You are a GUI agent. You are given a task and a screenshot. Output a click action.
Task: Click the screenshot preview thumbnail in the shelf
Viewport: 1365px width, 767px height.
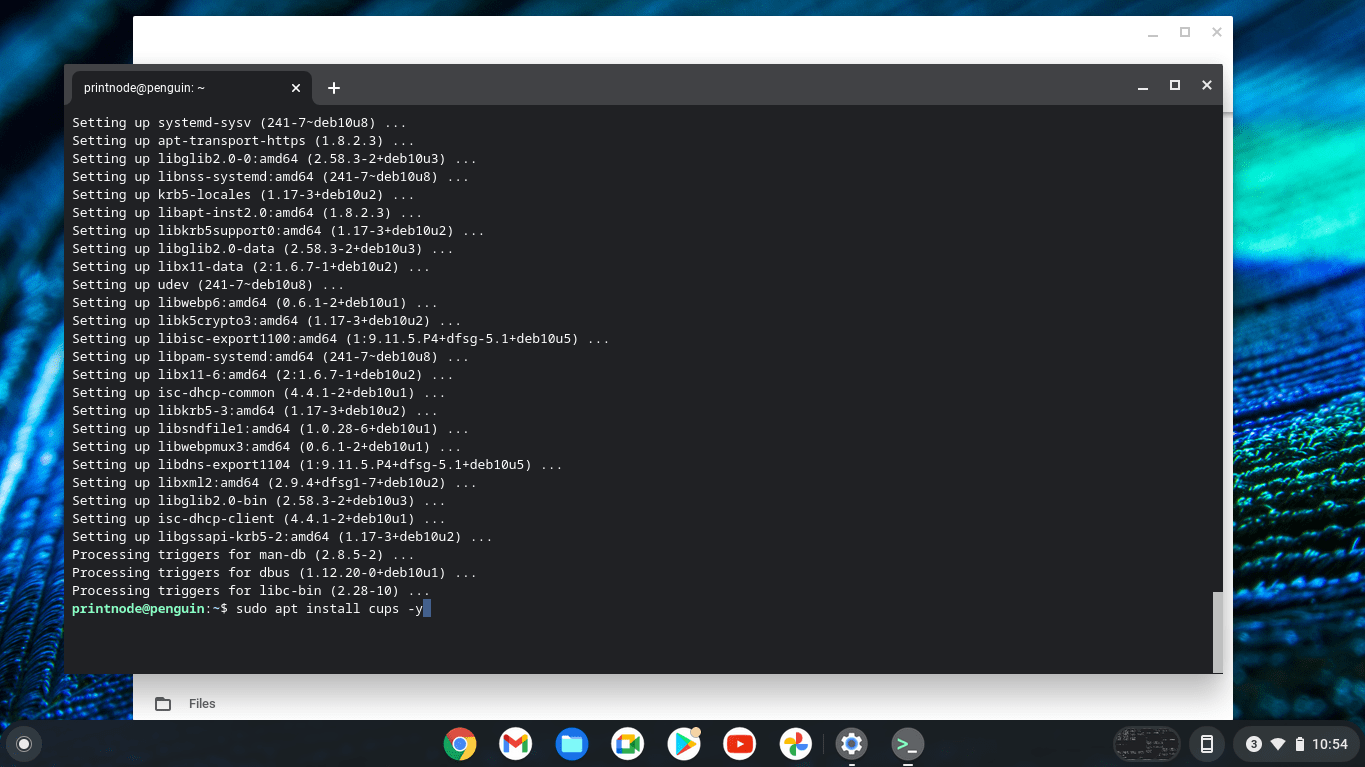(x=1146, y=744)
